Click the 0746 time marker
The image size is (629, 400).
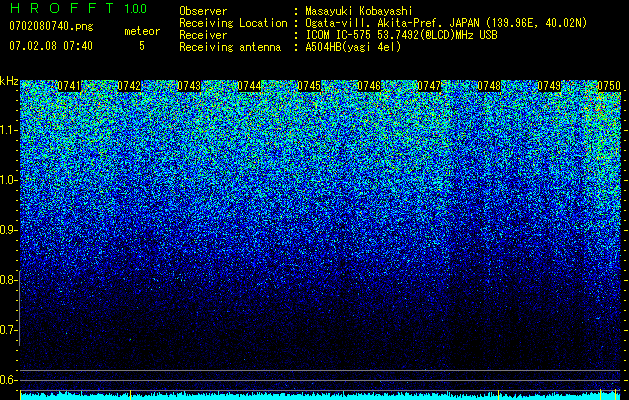369,86
